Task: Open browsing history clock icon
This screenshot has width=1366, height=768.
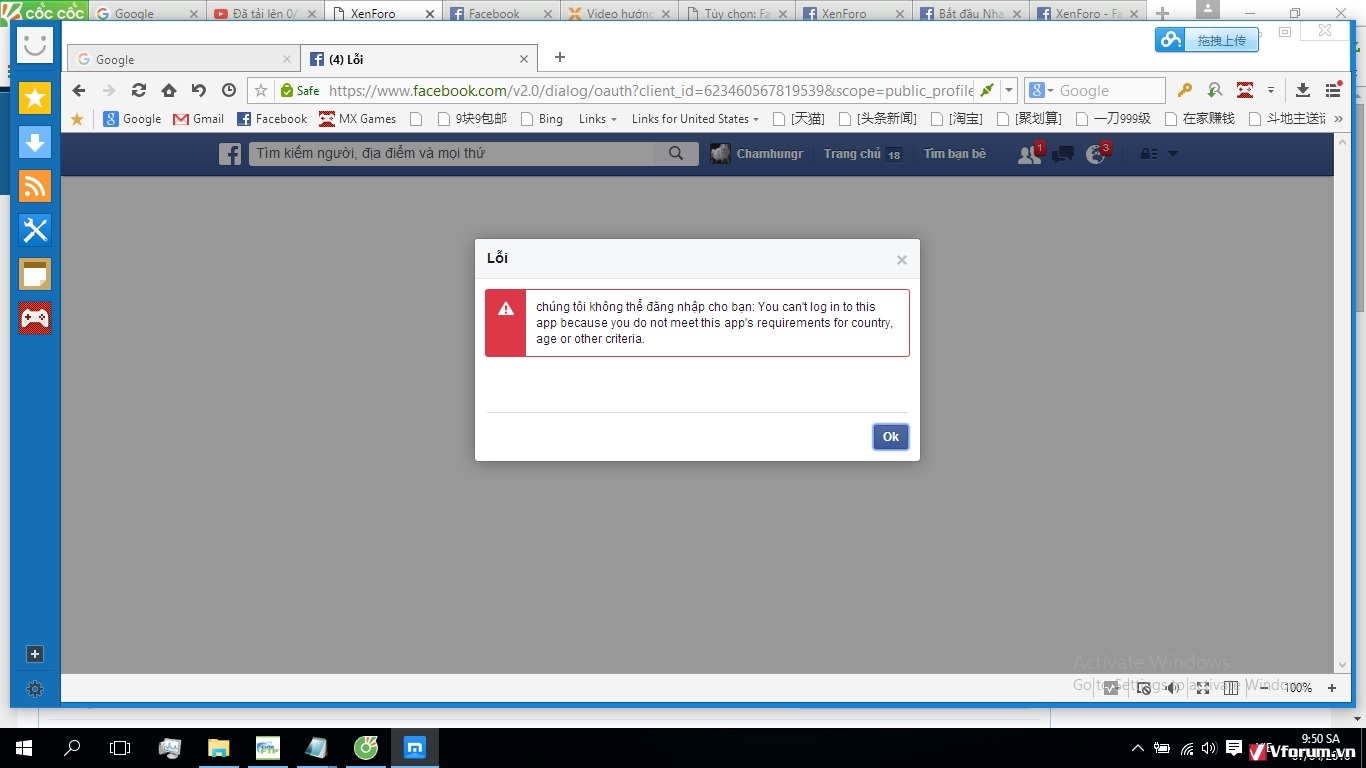Action: (x=229, y=90)
